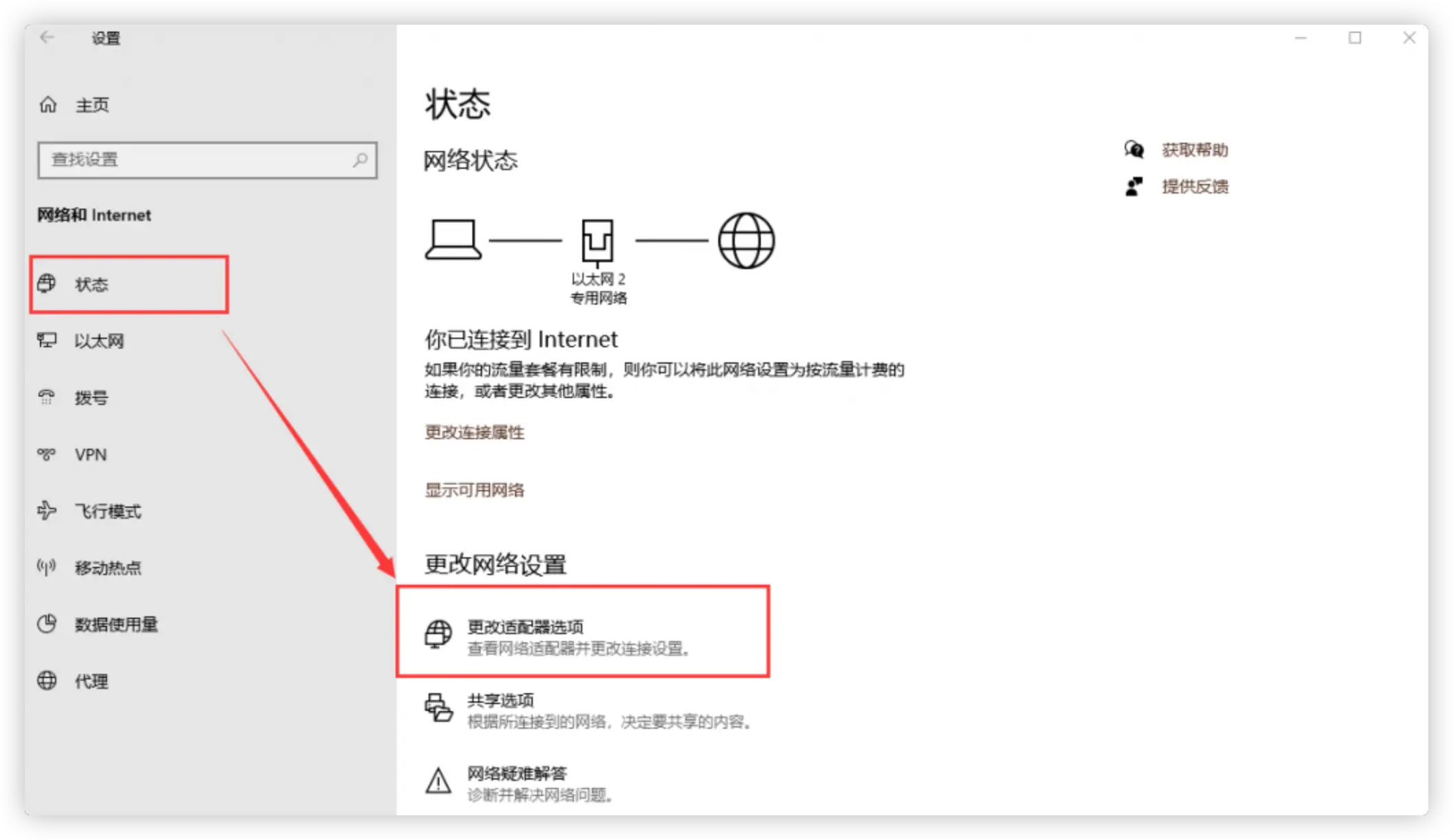Click the 代理 globe icon in the sidebar
This screenshot has height=840, width=1453.
[47, 680]
